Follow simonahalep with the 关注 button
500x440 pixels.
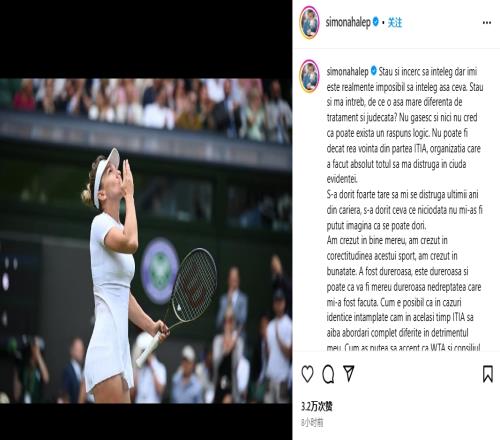pyautogui.click(x=395, y=23)
